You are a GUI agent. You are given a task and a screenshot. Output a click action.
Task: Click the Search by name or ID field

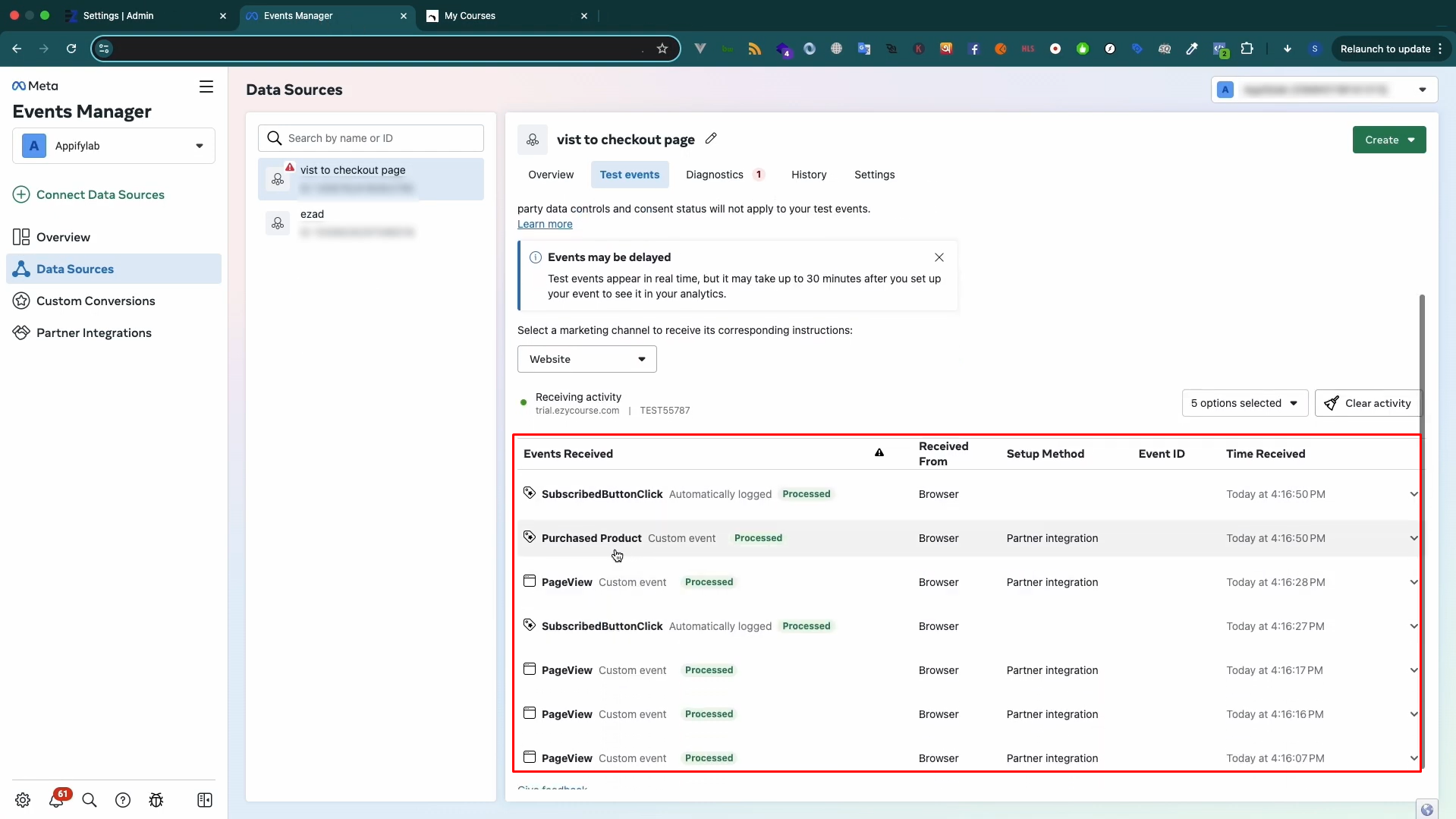pos(371,138)
